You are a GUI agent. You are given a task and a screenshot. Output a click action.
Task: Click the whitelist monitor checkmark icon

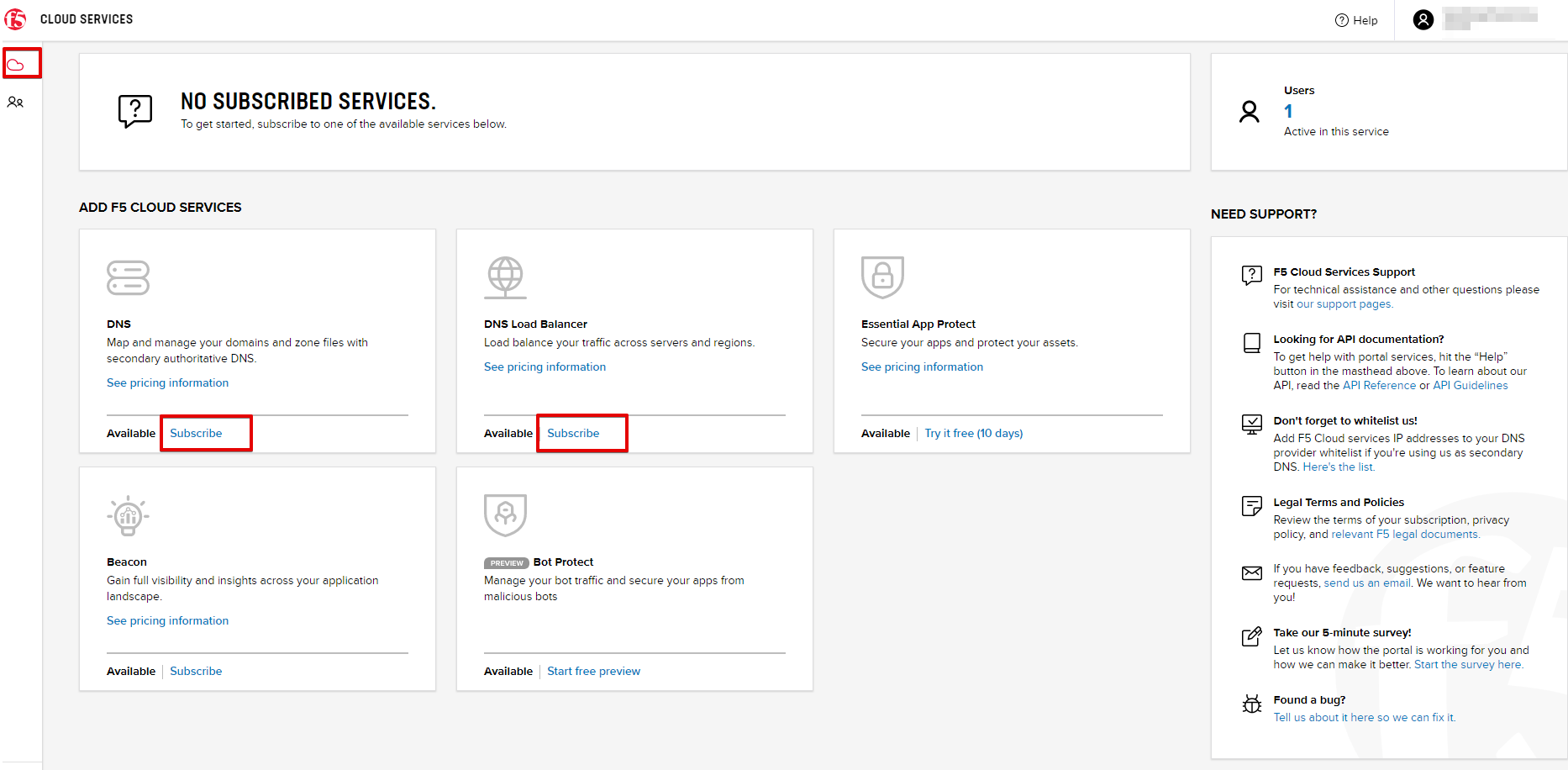[1252, 425]
